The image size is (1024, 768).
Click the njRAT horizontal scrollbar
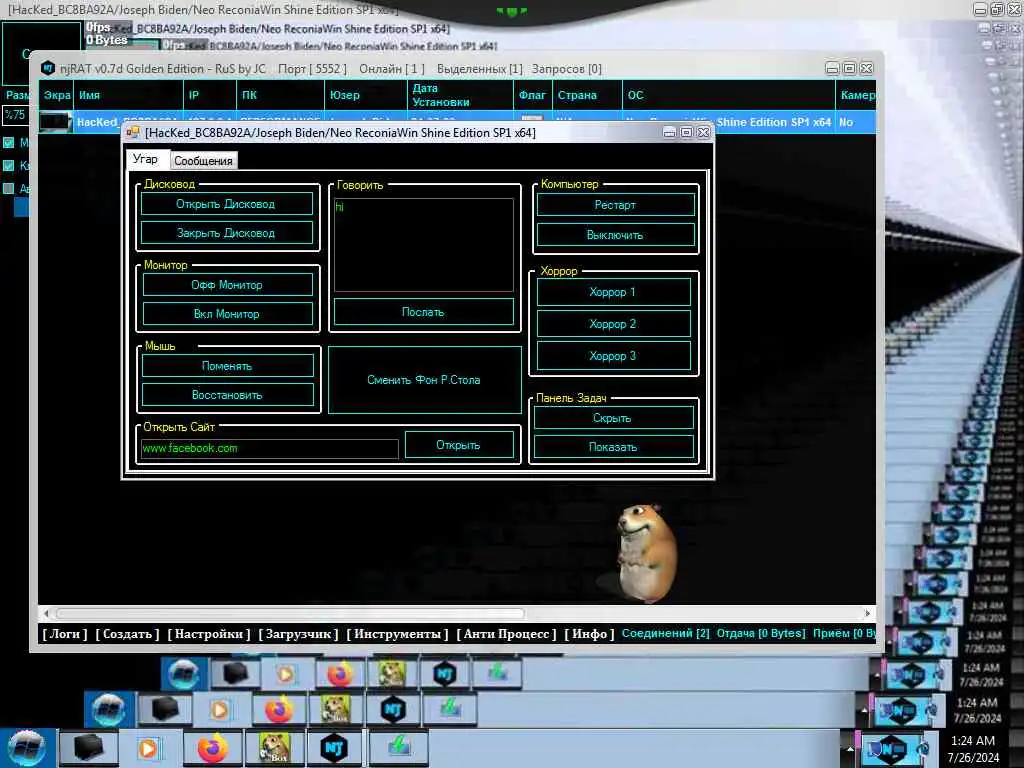click(290, 613)
